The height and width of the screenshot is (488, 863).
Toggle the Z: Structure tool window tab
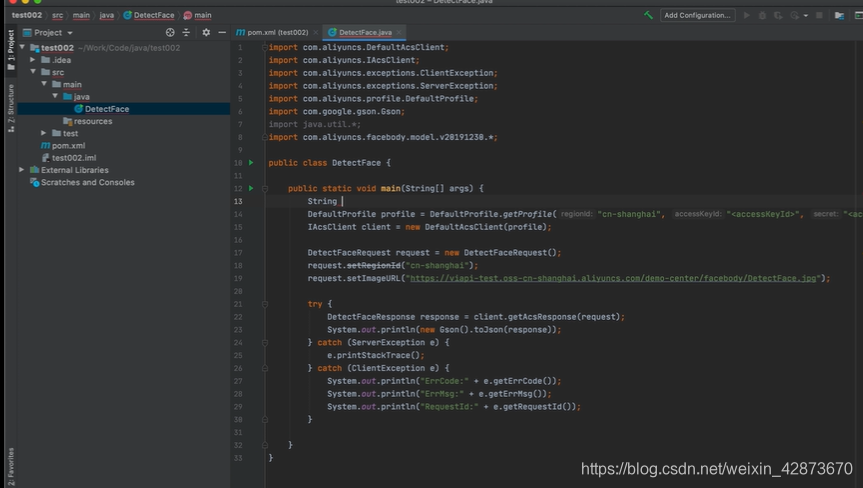coord(11,108)
